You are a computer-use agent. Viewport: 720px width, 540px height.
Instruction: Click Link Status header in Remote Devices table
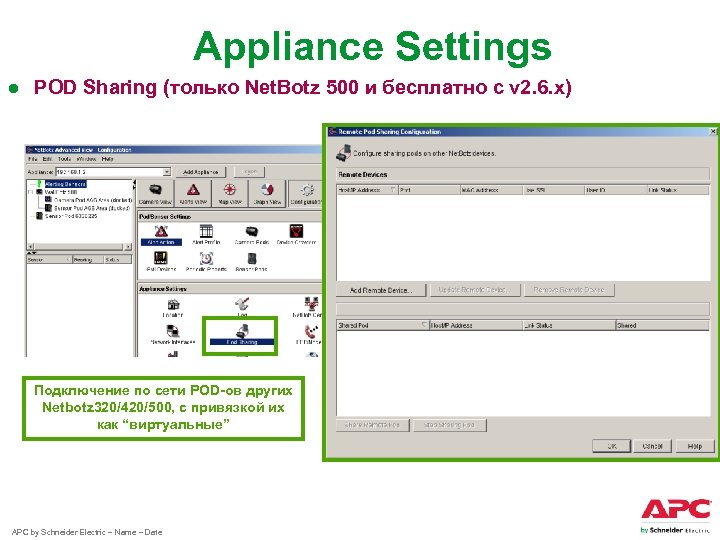point(678,190)
